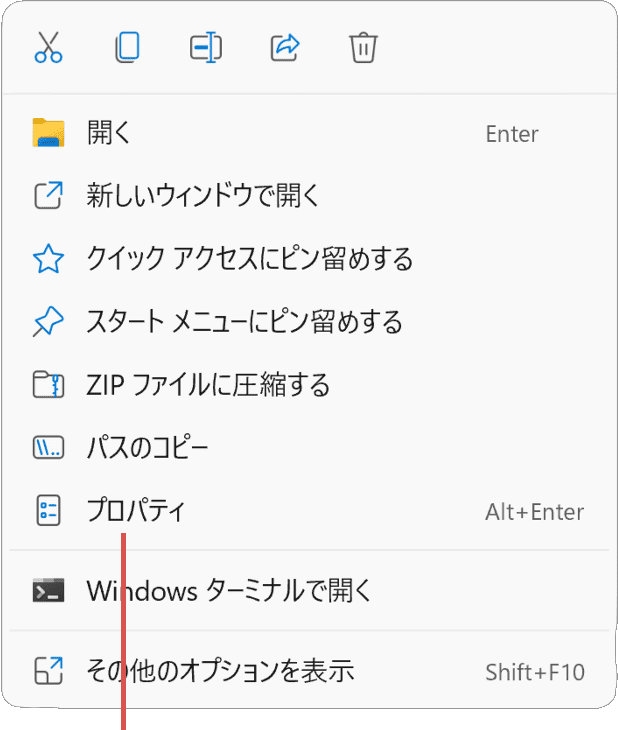Choose その他のオプションを表示
Viewport: 618px width, 730px height.
tap(309, 671)
